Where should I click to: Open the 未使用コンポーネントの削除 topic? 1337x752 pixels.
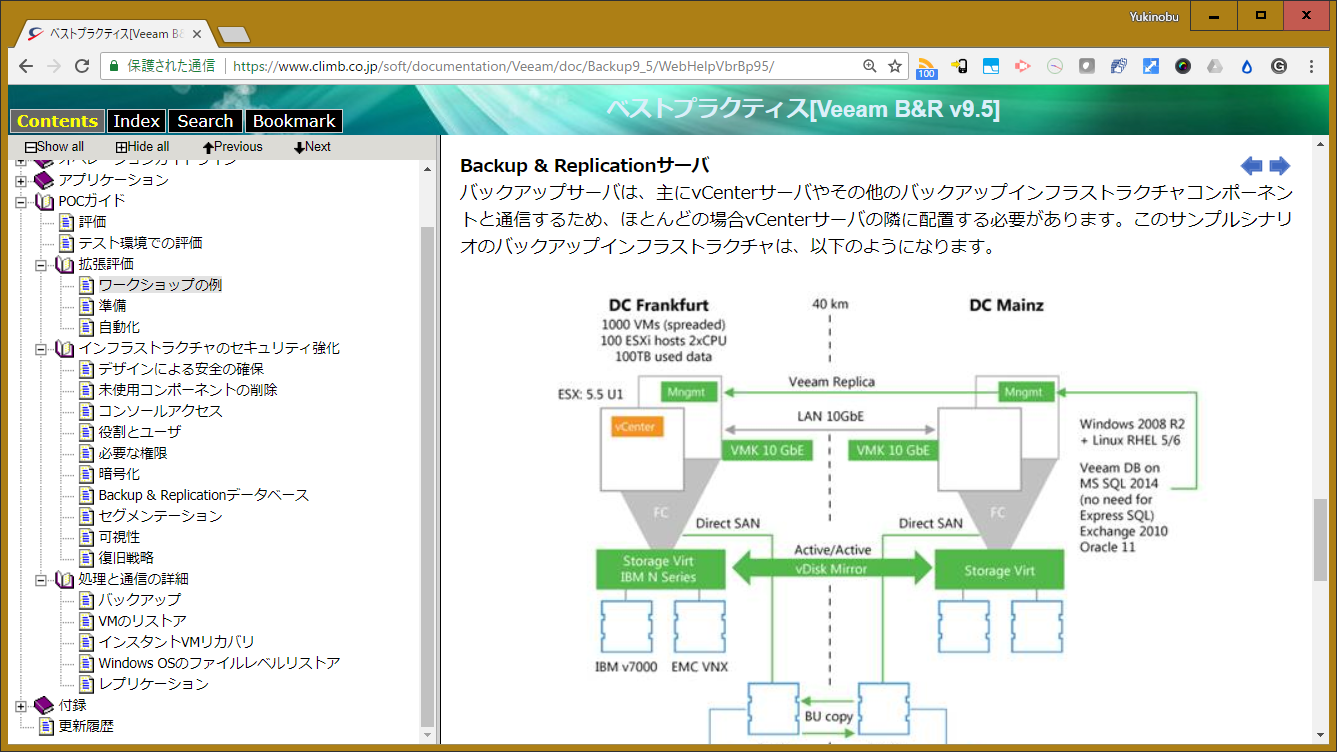188,390
